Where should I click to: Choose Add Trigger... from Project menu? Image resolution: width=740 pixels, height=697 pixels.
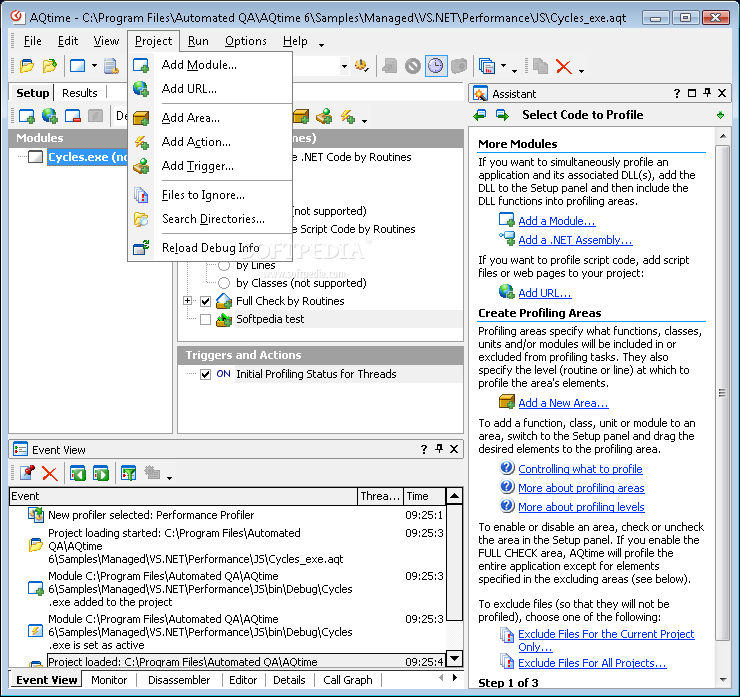click(x=210, y=166)
